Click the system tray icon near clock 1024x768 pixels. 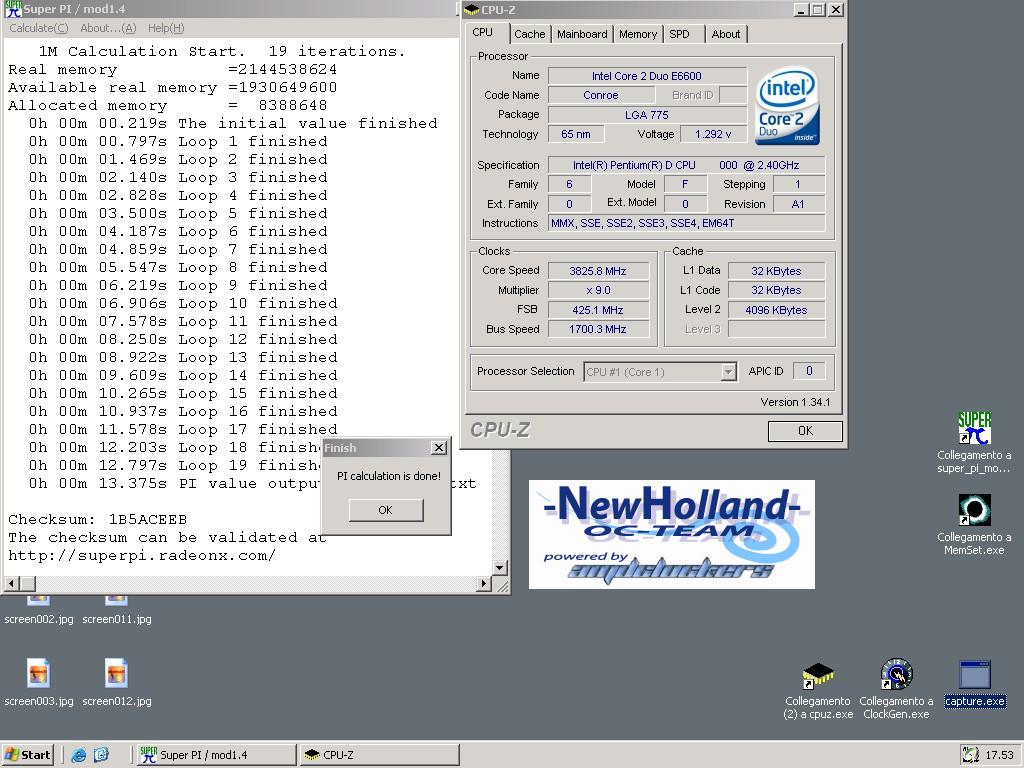pos(970,755)
